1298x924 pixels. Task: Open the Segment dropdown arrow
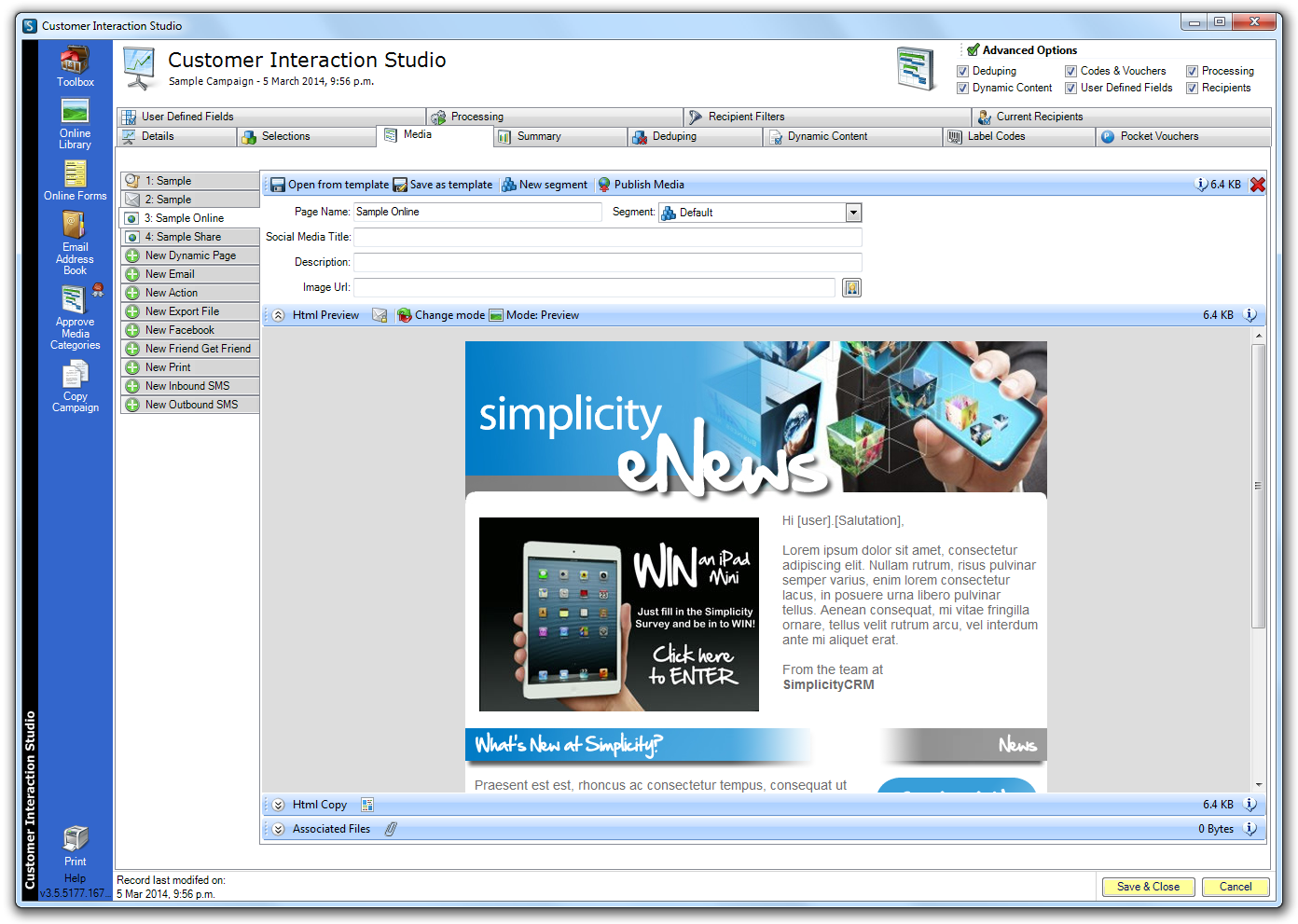point(853,213)
